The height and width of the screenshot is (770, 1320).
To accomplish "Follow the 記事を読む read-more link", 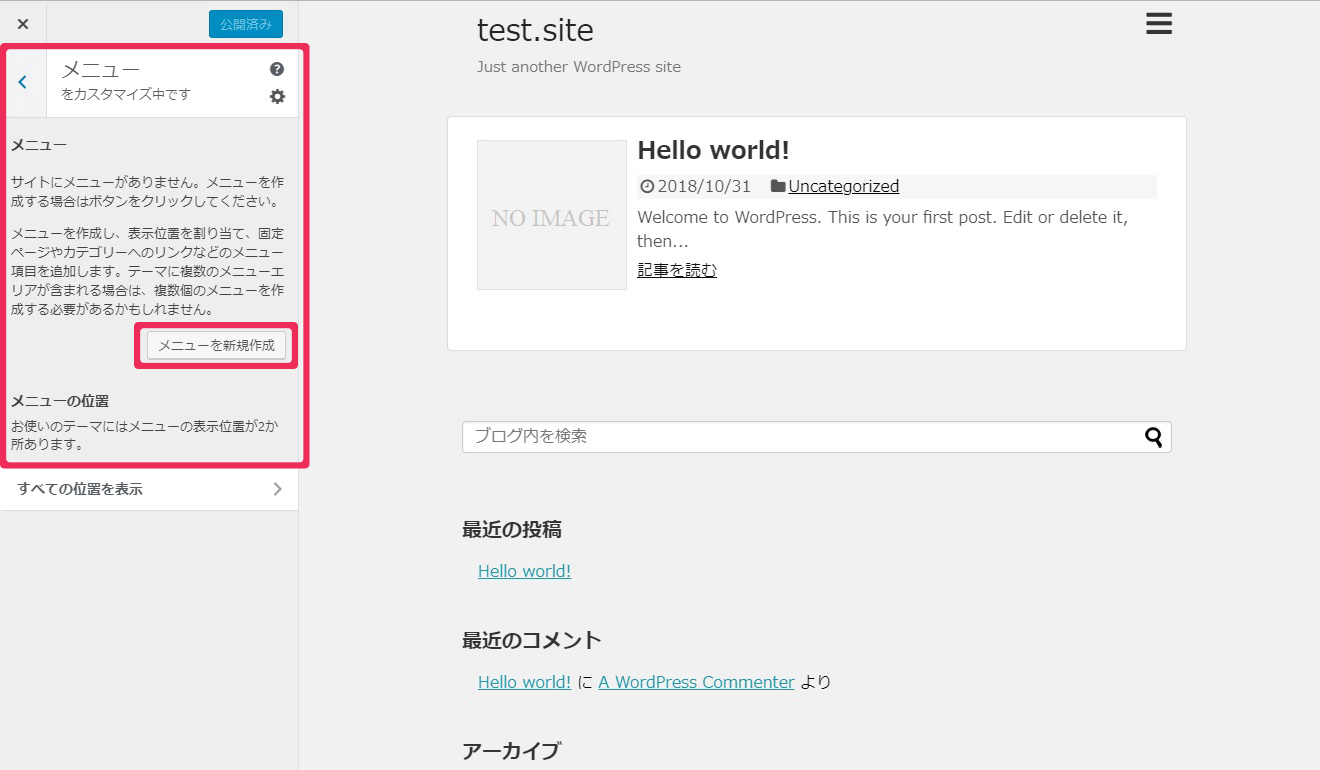I will (x=676, y=270).
